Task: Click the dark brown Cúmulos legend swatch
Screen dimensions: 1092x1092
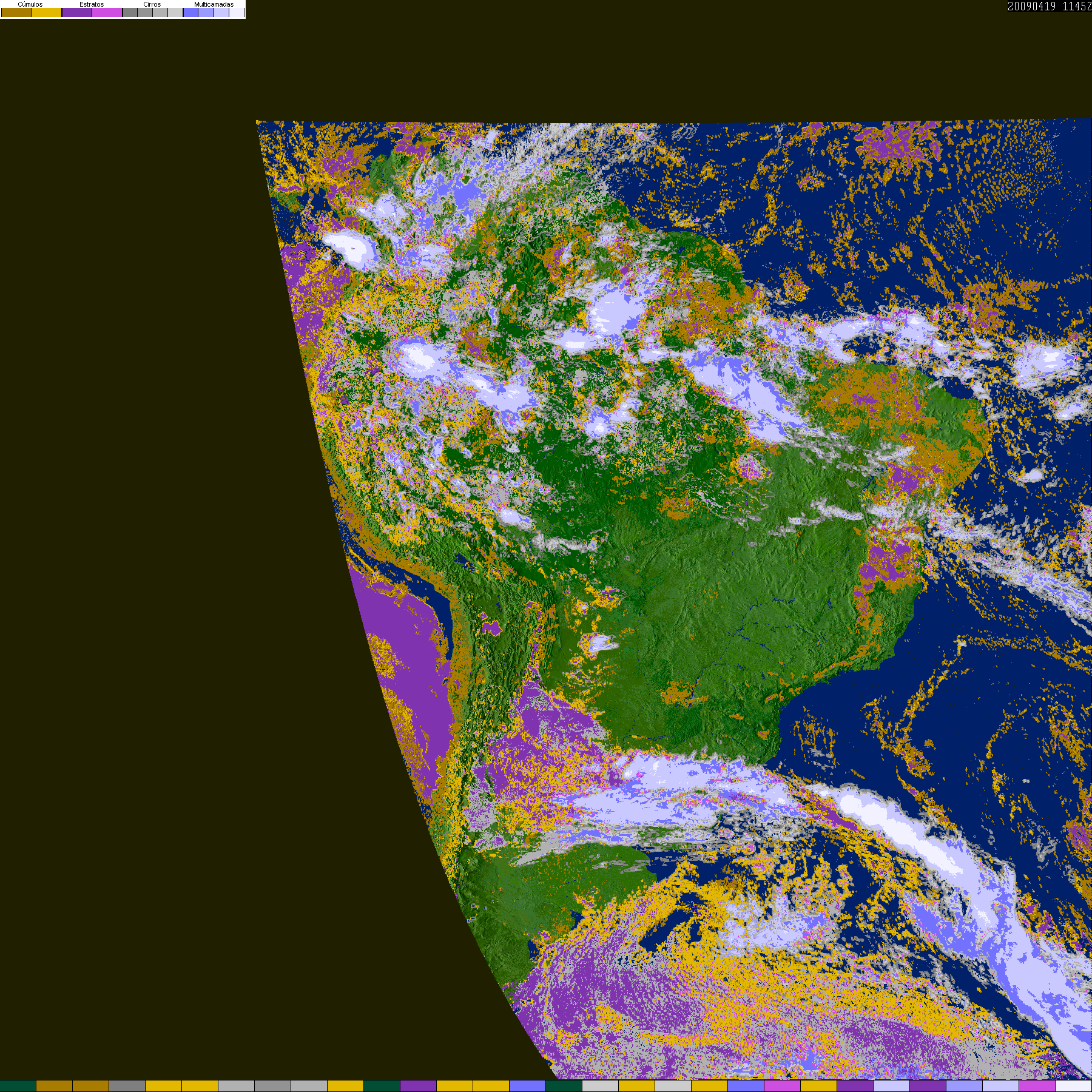Action: (16, 12)
